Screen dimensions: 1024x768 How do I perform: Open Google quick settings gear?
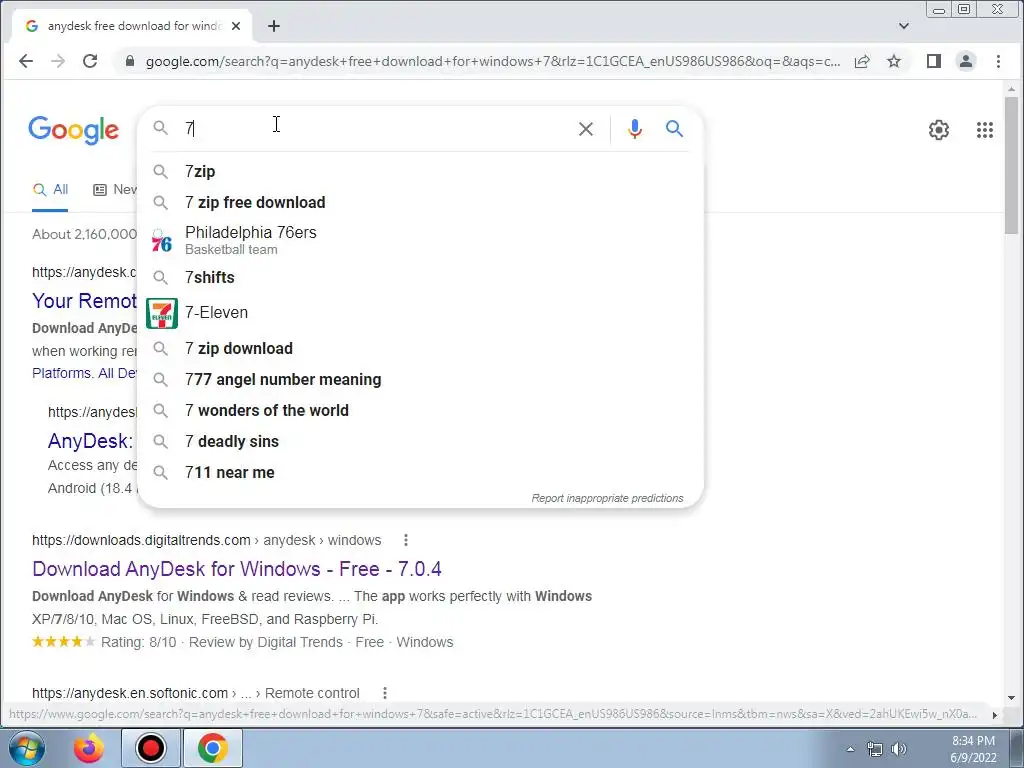point(938,130)
